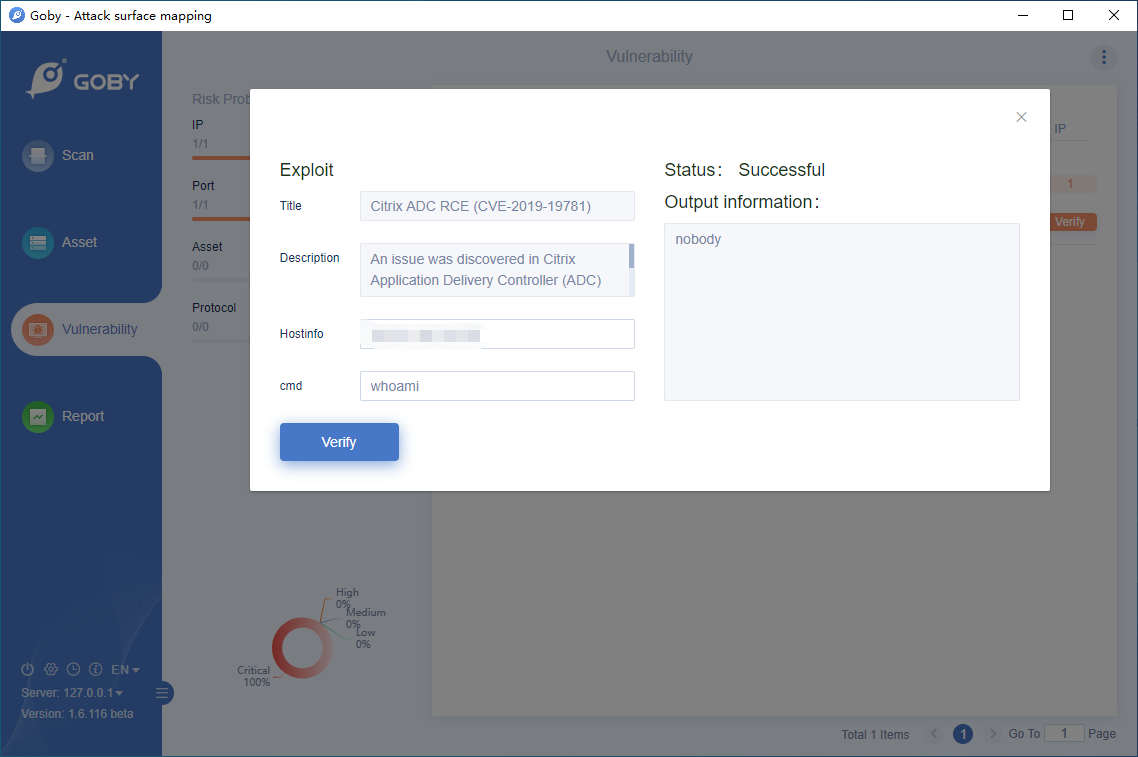
Task: Click the Asset menu label
Action: point(79,242)
